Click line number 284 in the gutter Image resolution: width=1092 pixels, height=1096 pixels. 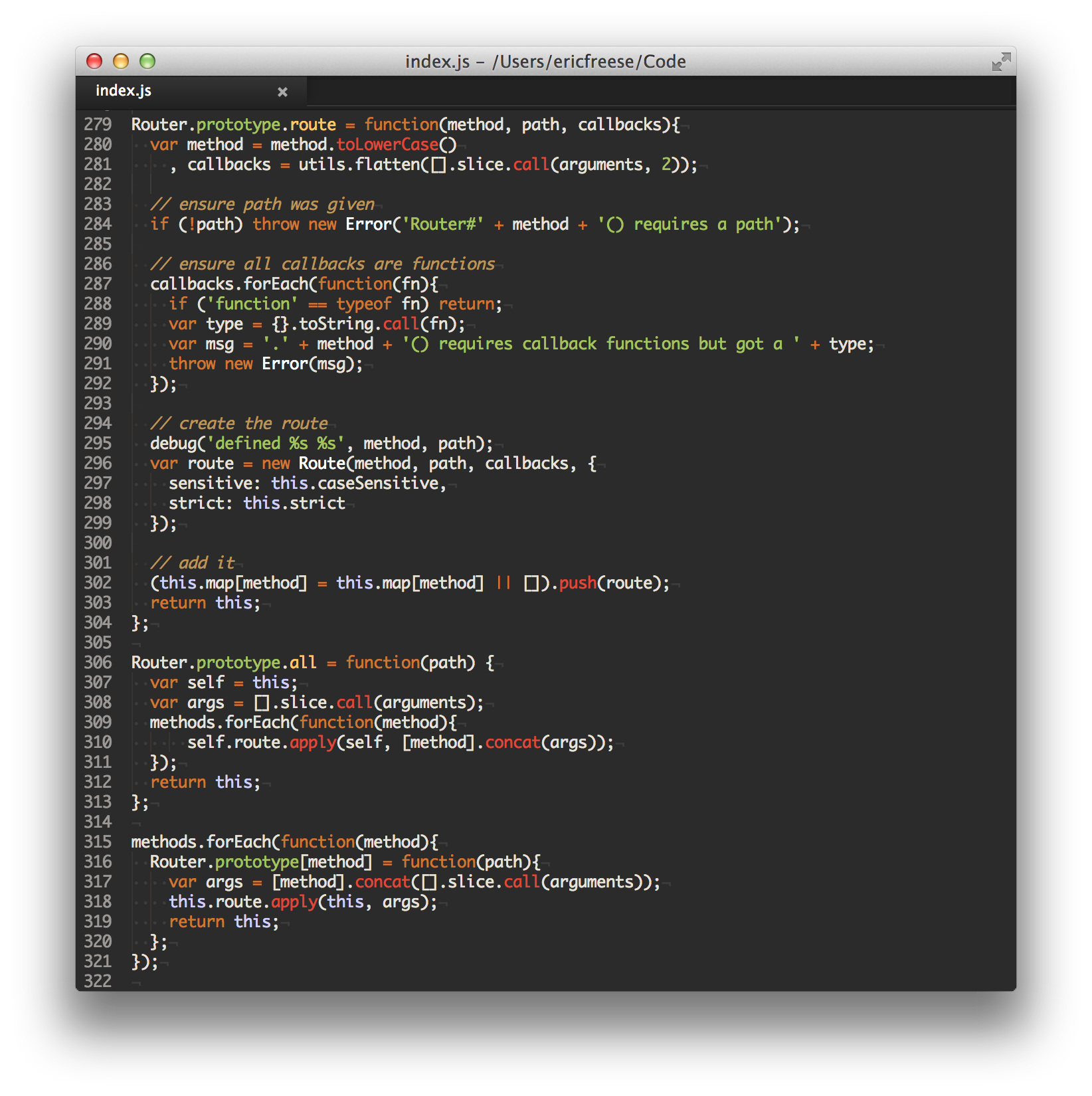pos(98,224)
